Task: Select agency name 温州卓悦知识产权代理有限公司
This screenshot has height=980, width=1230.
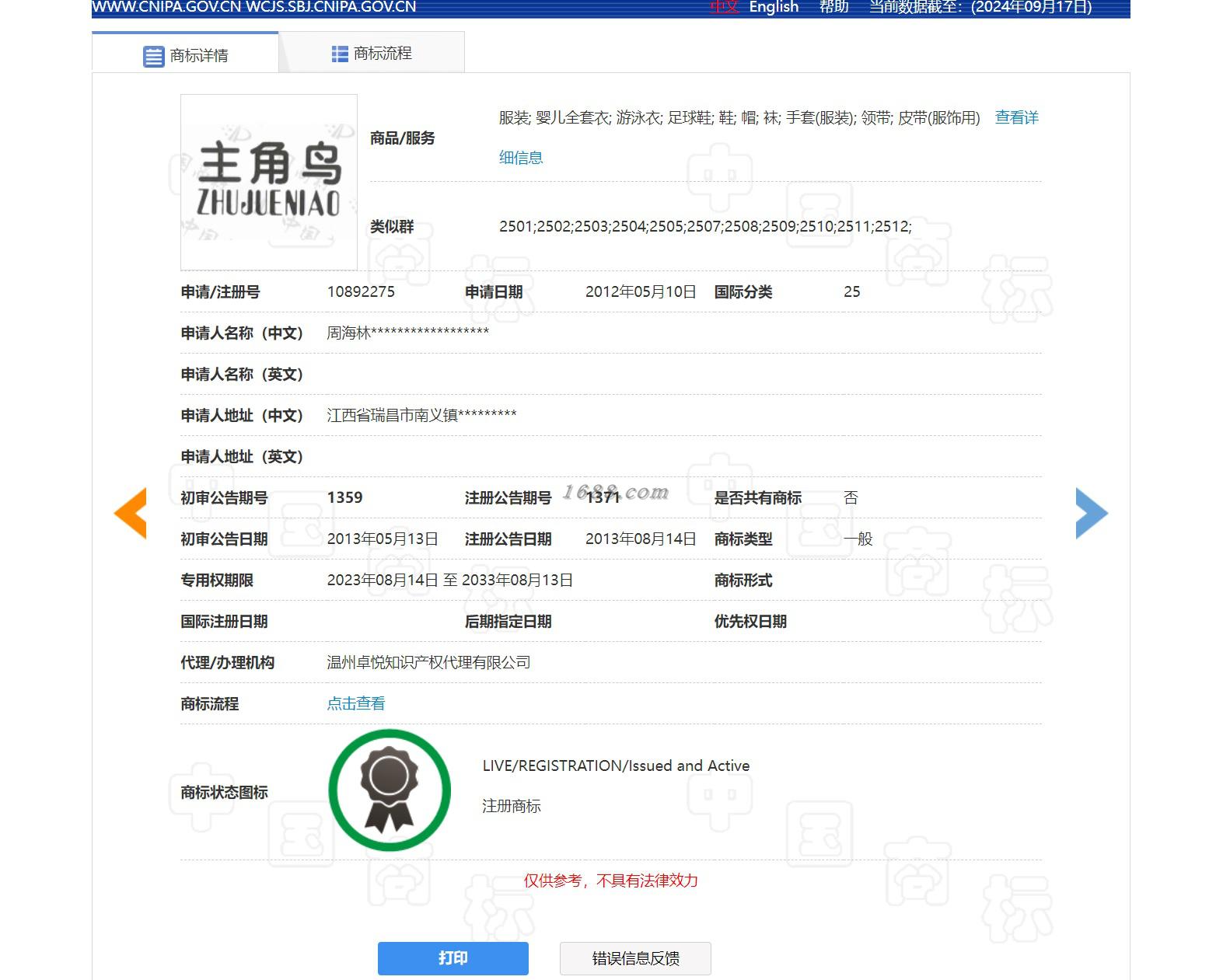Action: coord(428,662)
